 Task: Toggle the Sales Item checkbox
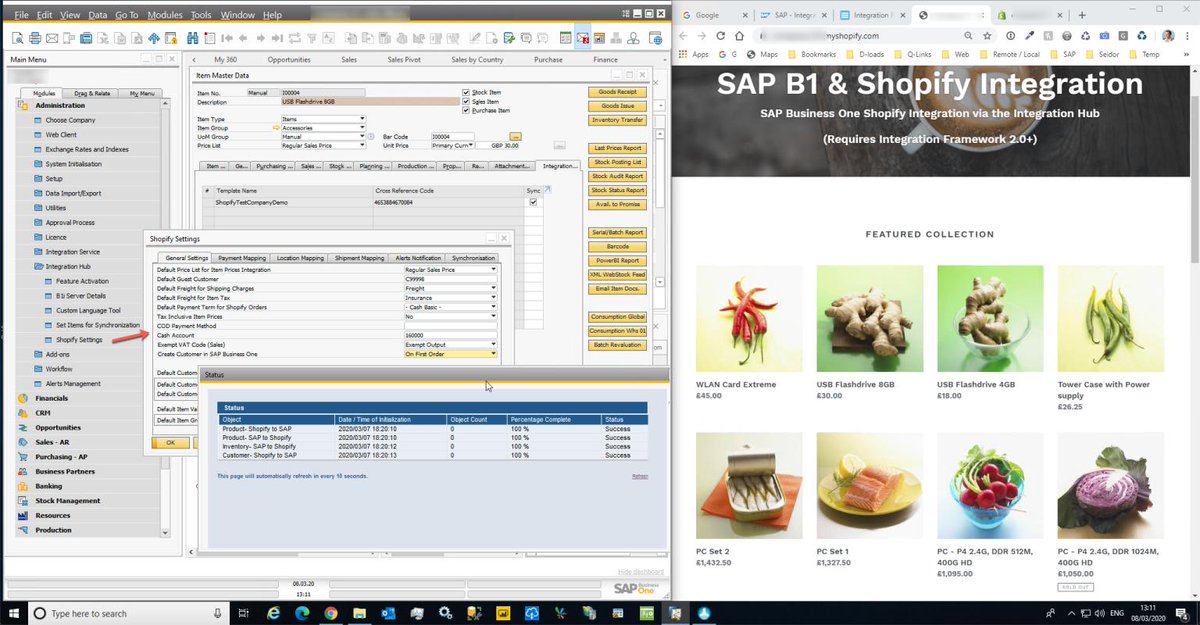[466, 101]
